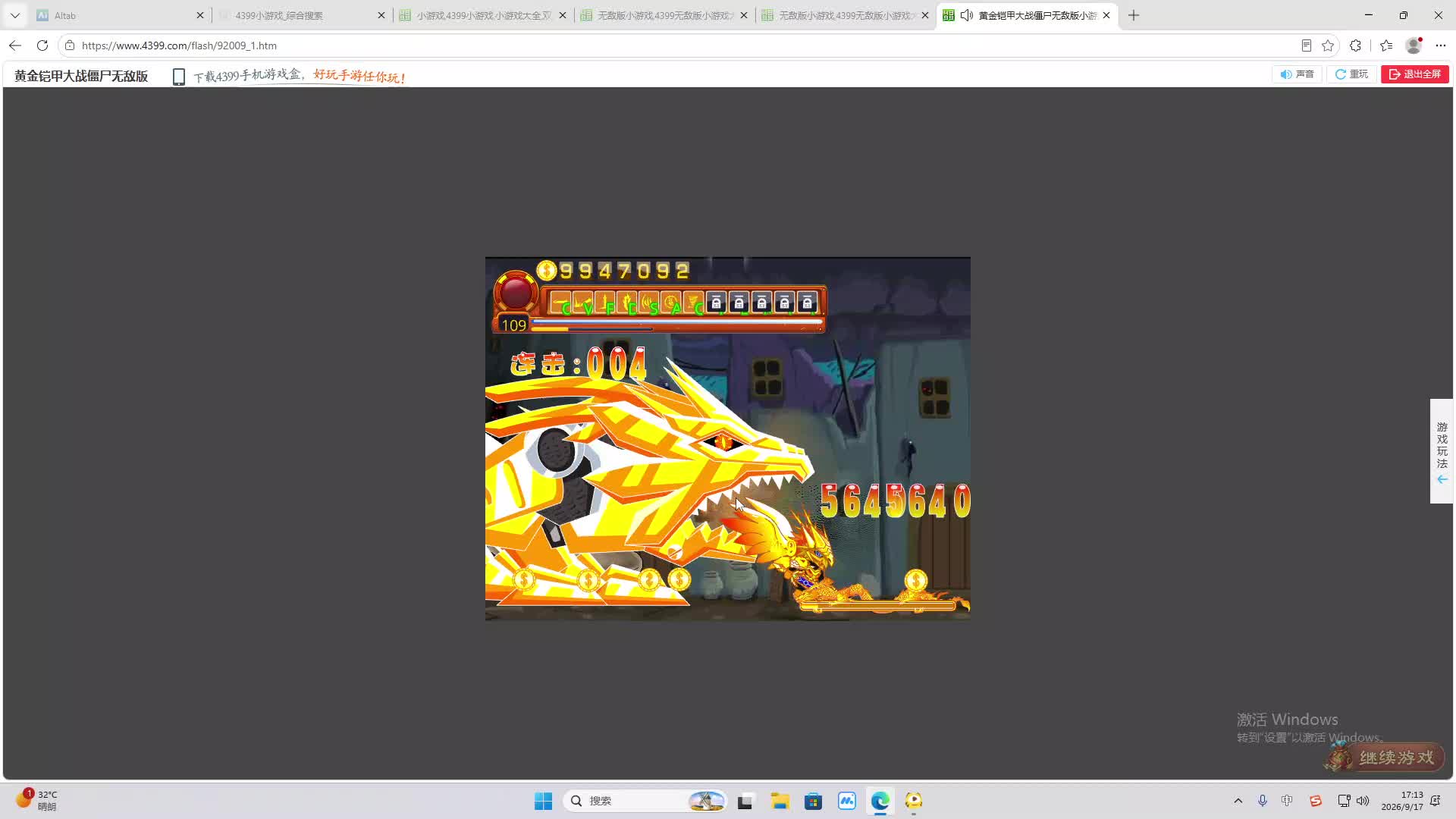
Task: Click the address bar URL field
Action: tap(682, 45)
